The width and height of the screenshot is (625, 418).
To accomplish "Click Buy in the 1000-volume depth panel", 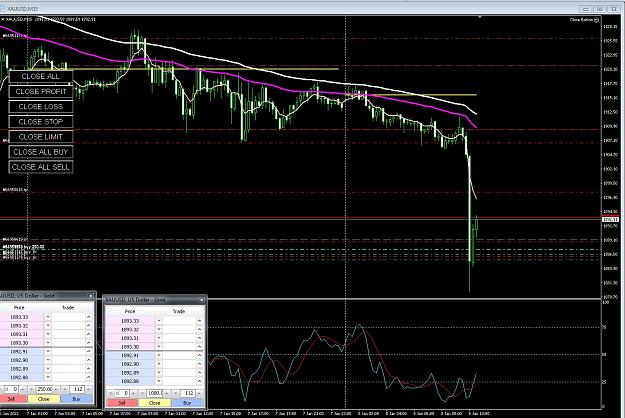I will [x=187, y=403].
